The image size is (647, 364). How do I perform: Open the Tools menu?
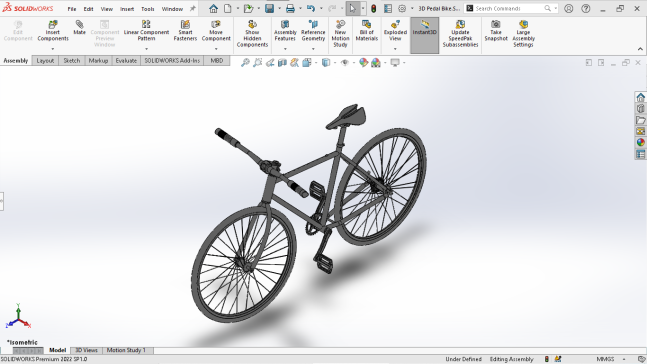coord(147,9)
